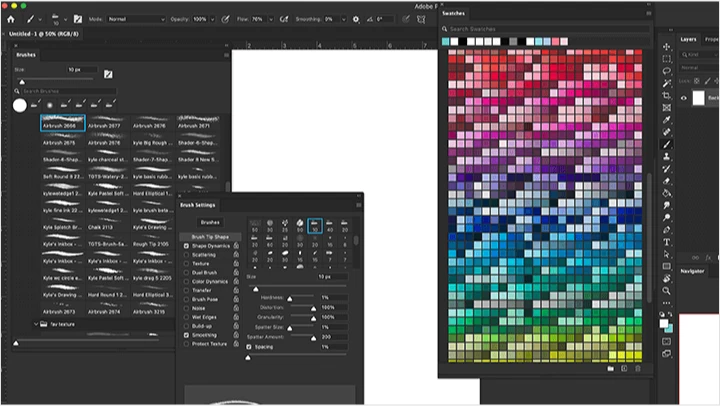This screenshot has height=406, width=720.
Task: Select the History Brush tool
Action: [666, 169]
